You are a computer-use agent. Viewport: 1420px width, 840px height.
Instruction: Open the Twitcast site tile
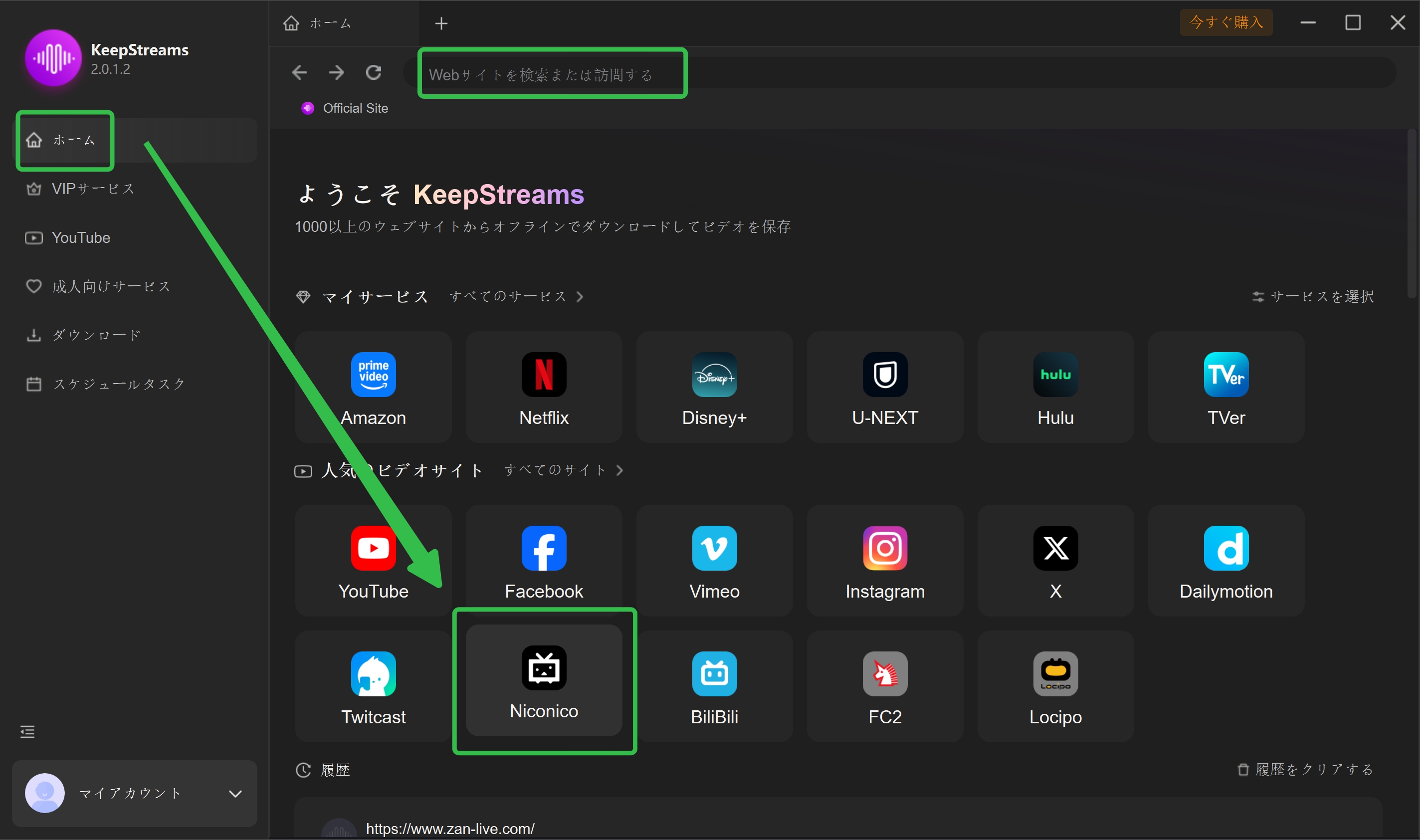tap(373, 686)
